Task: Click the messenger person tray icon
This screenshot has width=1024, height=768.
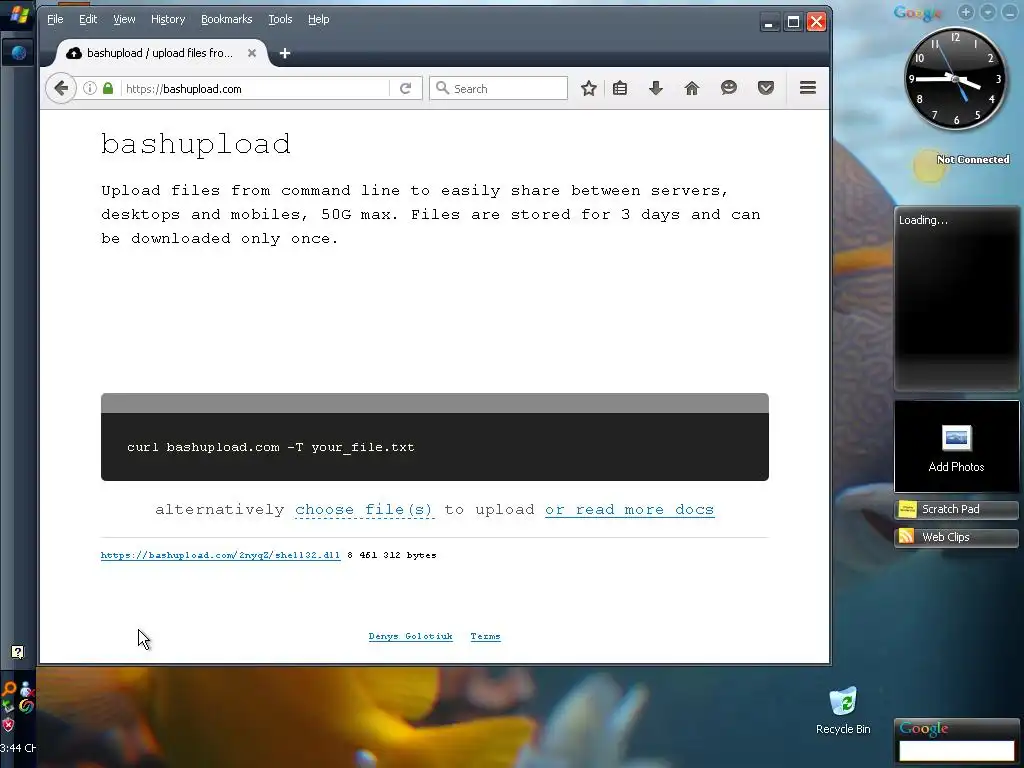Action: (x=26, y=689)
